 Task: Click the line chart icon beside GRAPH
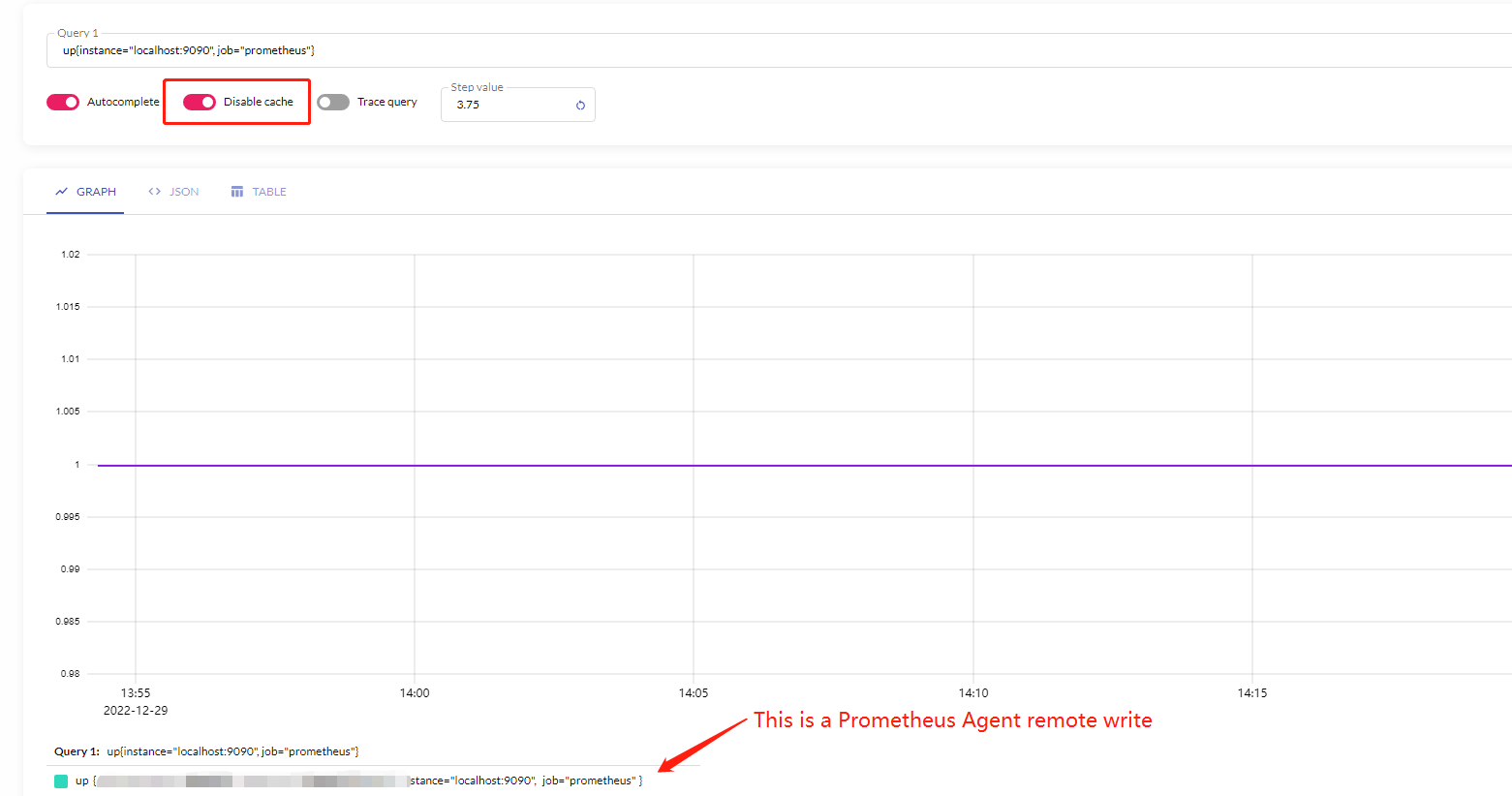click(x=60, y=191)
